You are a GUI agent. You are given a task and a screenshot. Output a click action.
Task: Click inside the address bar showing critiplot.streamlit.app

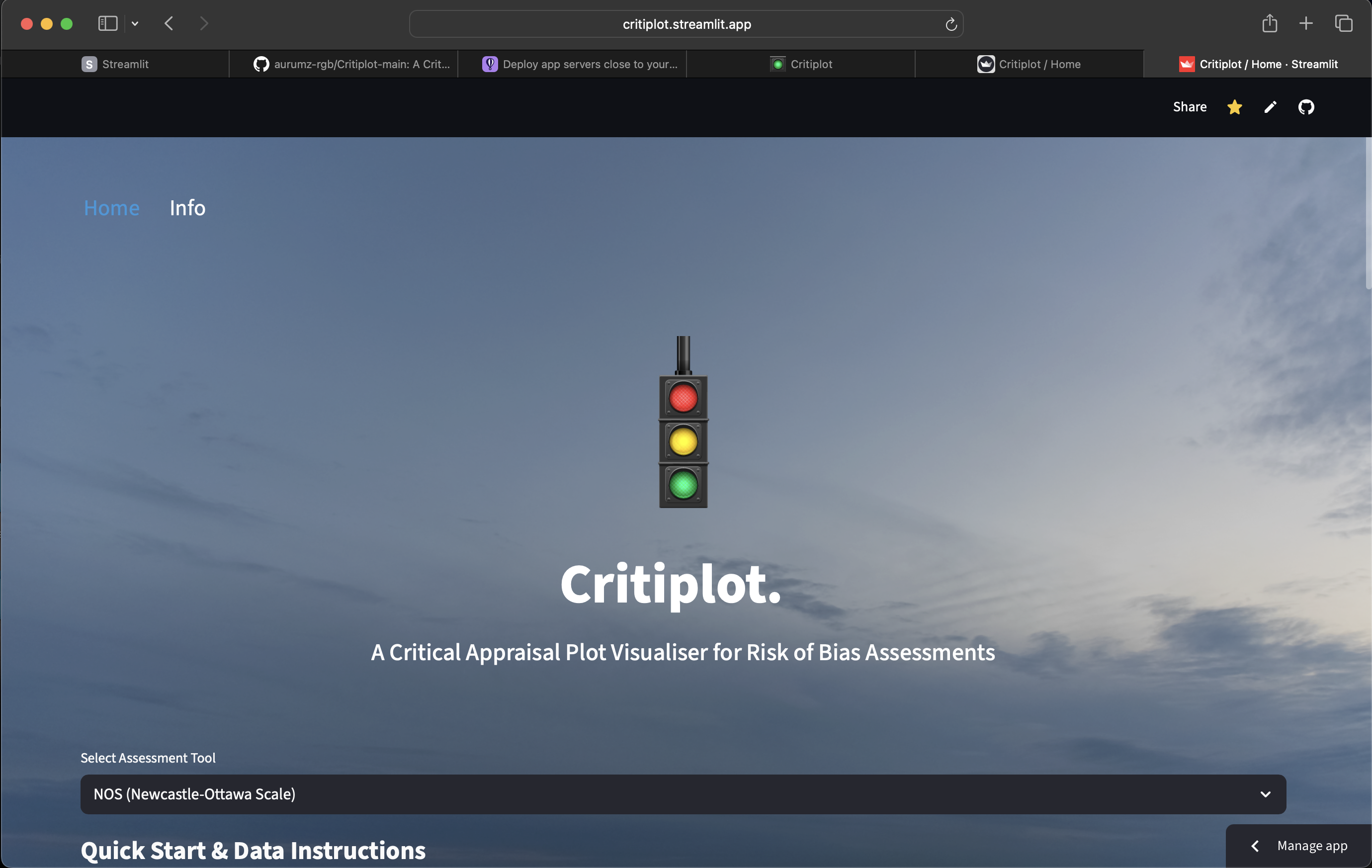(686, 24)
